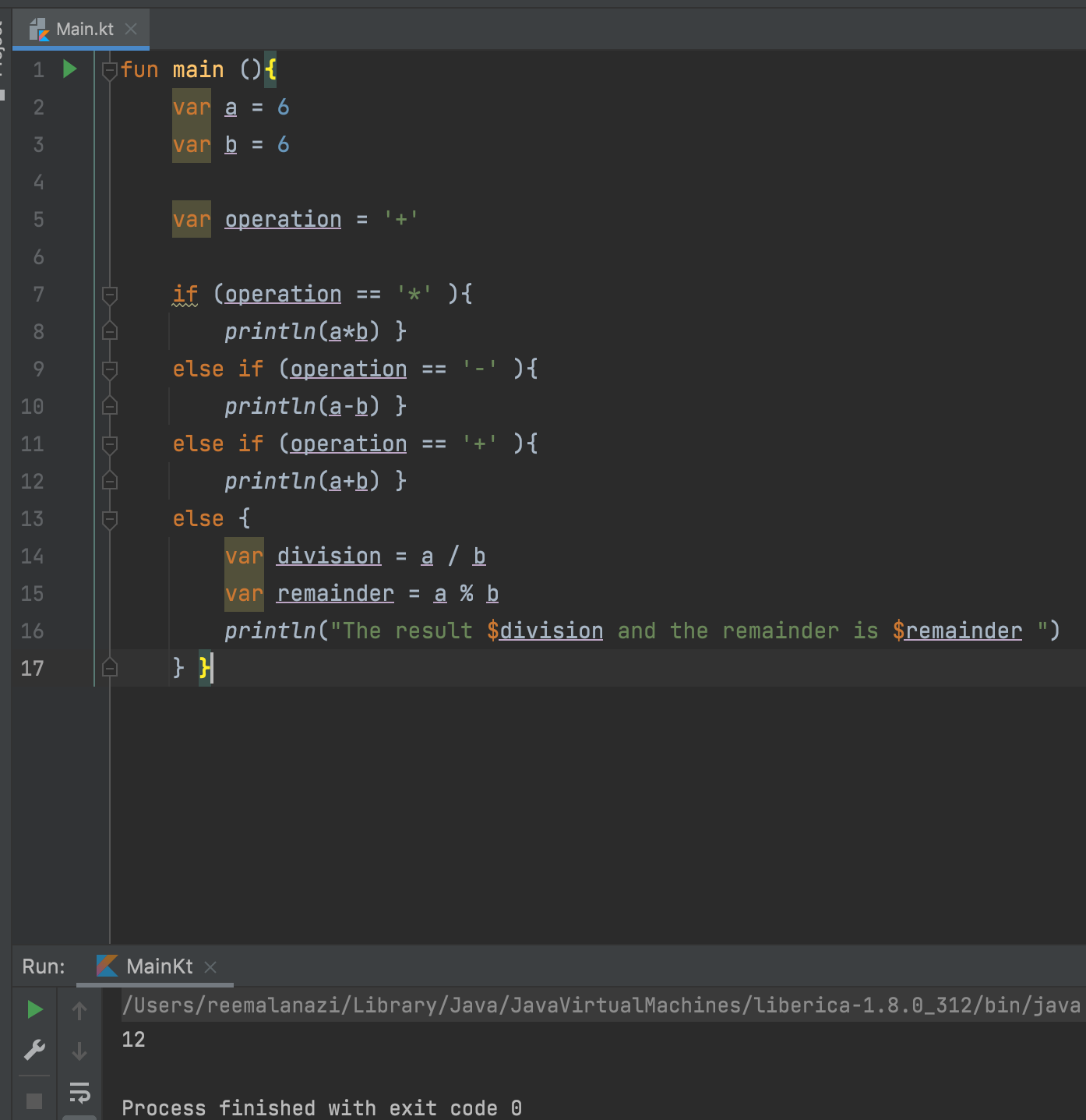Click the down arrow navigation icon in console
The height and width of the screenshot is (1120, 1086).
(x=79, y=1051)
